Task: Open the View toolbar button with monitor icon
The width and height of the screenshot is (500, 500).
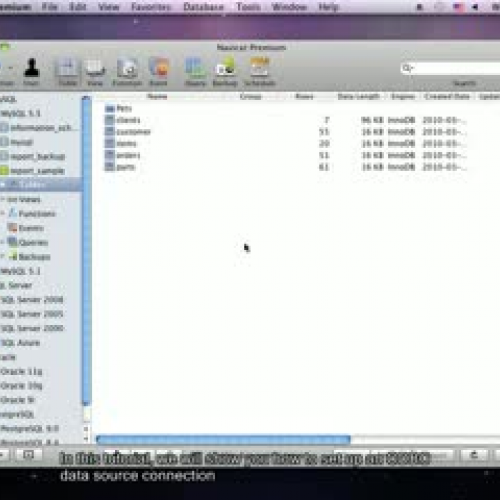Action: pyautogui.click(x=95, y=71)
